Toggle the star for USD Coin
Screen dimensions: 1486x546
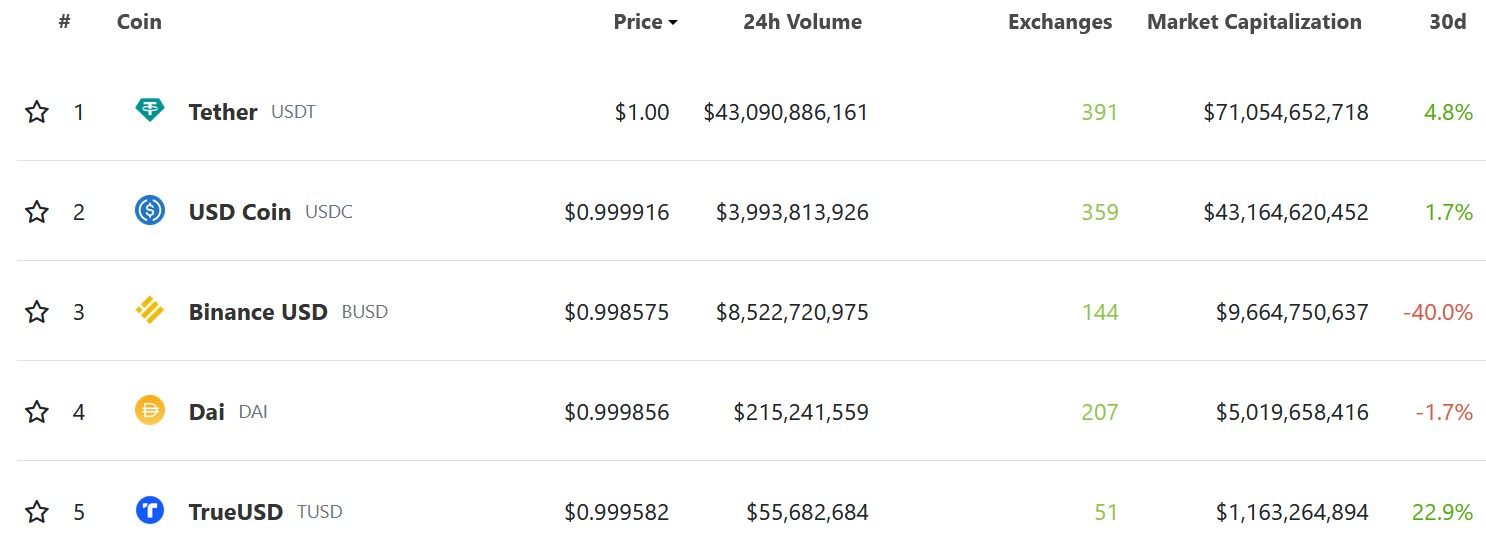(x=37, y=211)
